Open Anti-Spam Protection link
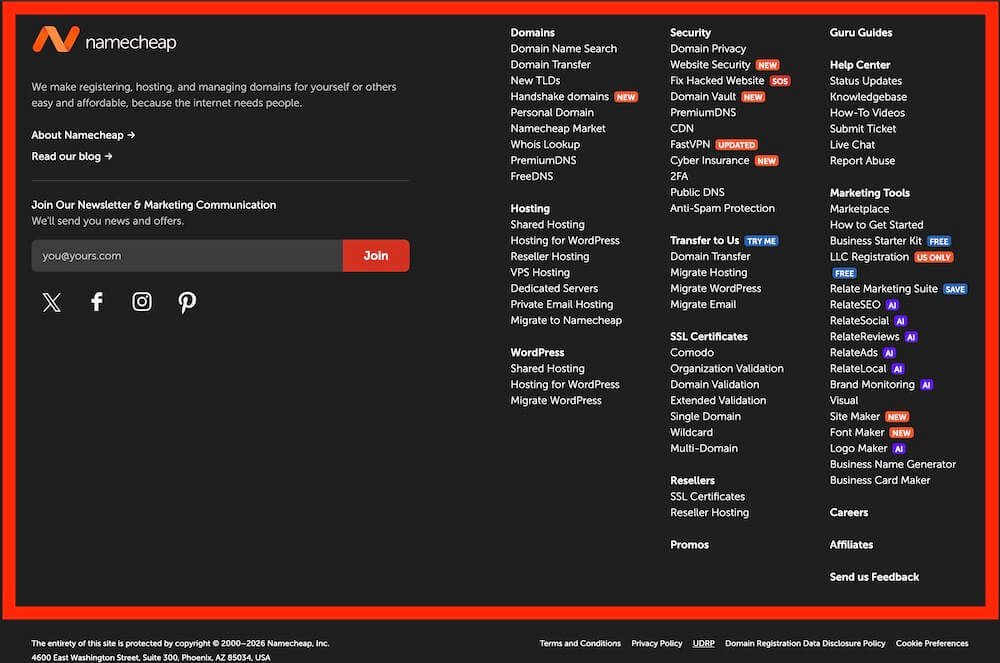Viewport: 1000px width, 663px height. point(722,208)
